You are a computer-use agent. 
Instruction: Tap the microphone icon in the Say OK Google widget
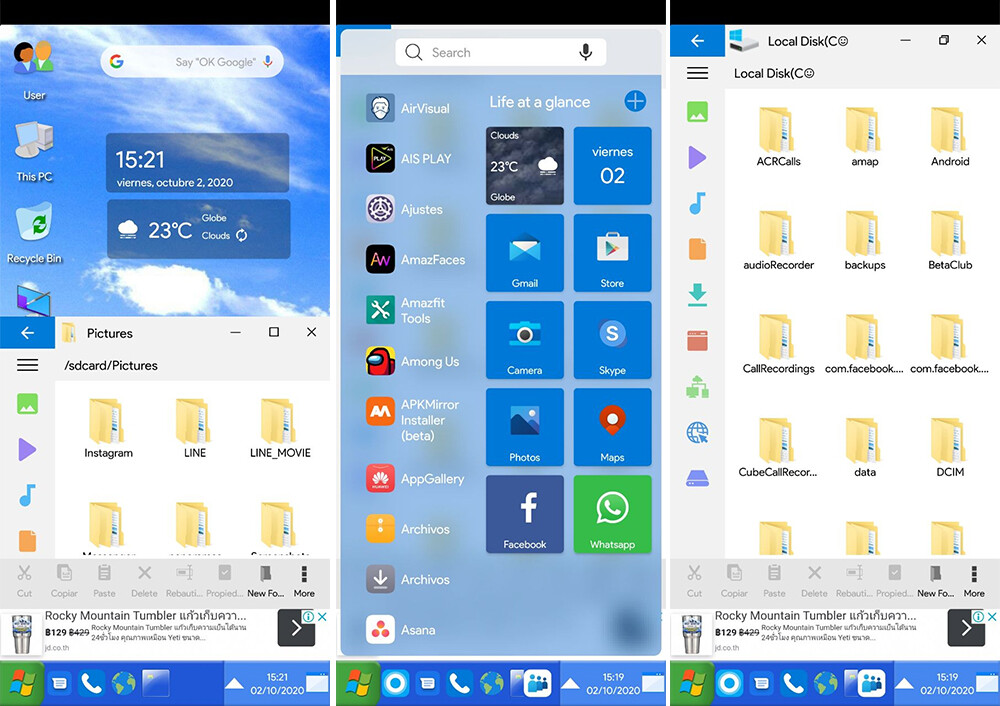(x=266, y=60)
